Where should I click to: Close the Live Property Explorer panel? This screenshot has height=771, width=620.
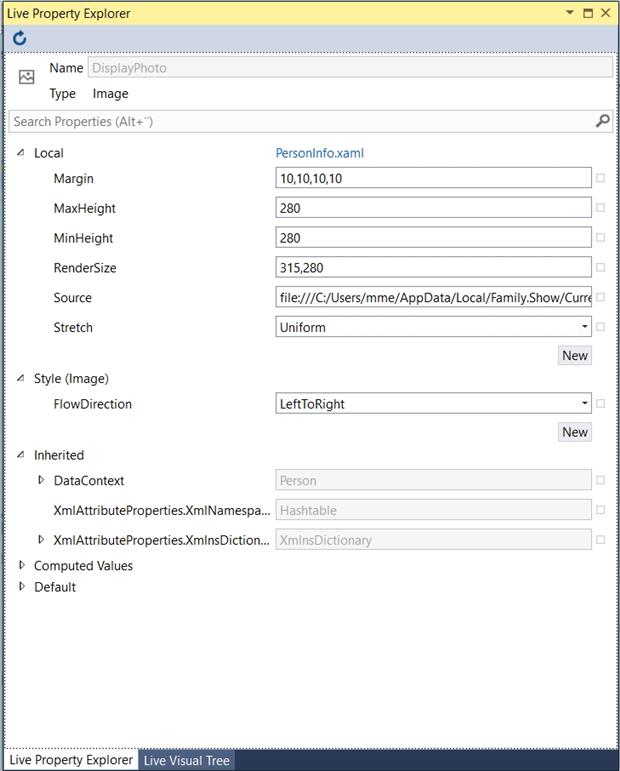tap(606, 13)
